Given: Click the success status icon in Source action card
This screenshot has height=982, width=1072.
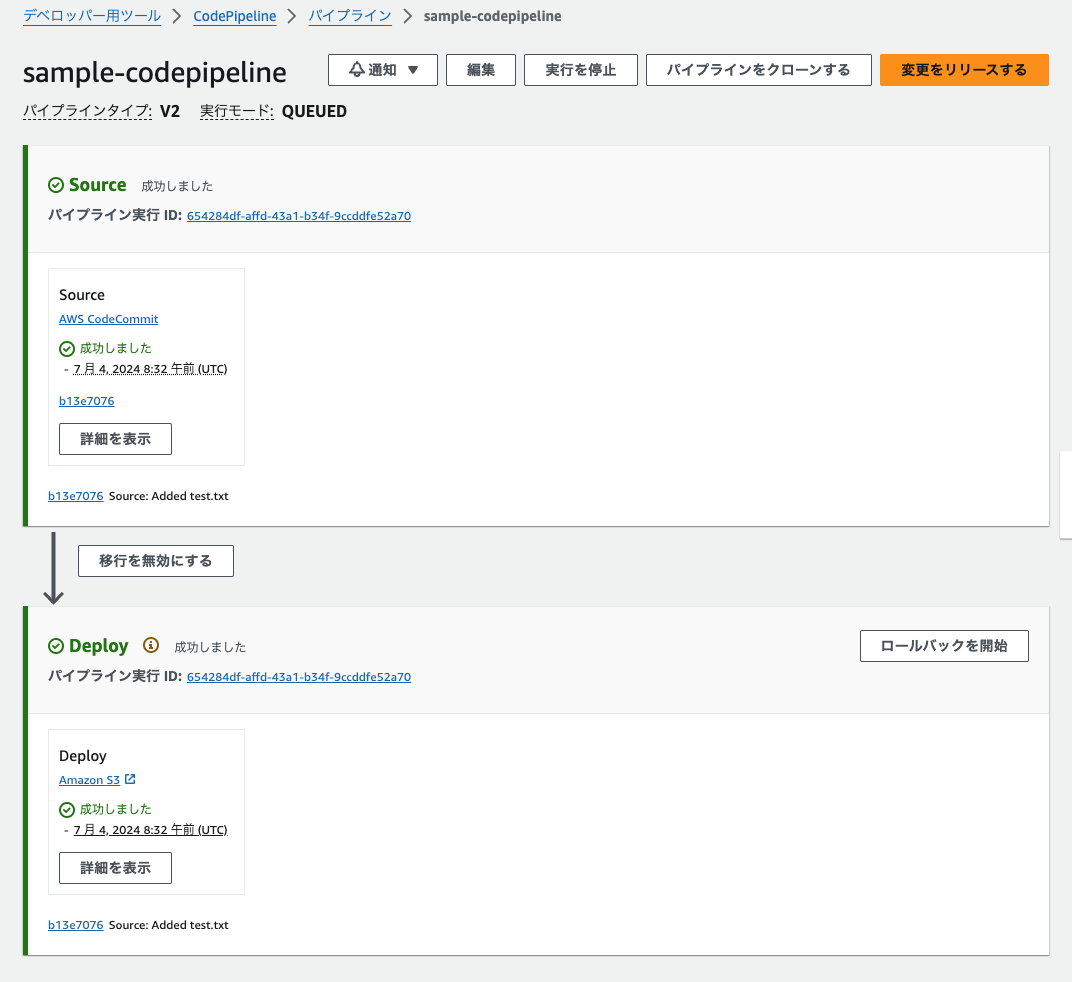Looking at the screenshot, I should coord(67,348).
